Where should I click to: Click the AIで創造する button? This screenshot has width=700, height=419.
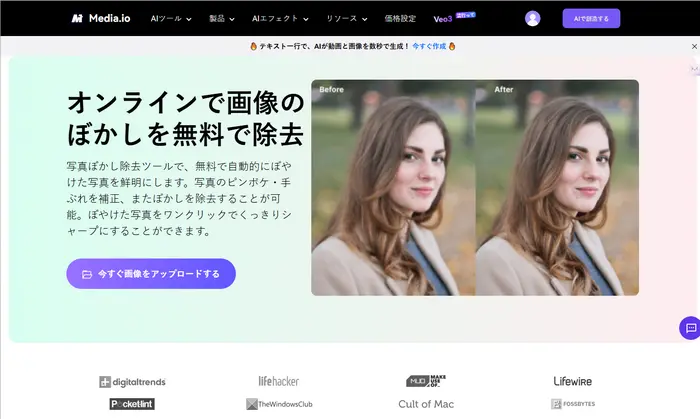point(591,18)
